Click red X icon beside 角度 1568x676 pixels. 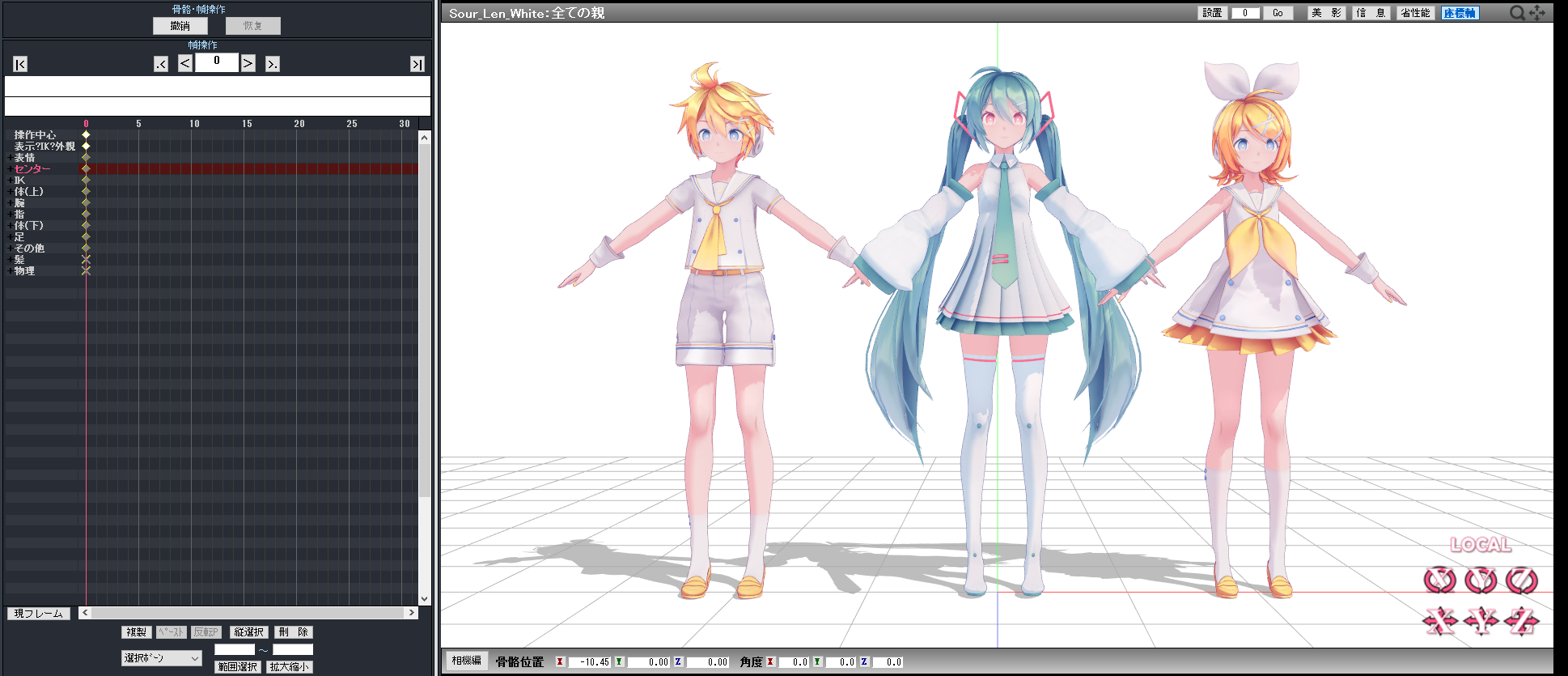click(x=770, y=662)
